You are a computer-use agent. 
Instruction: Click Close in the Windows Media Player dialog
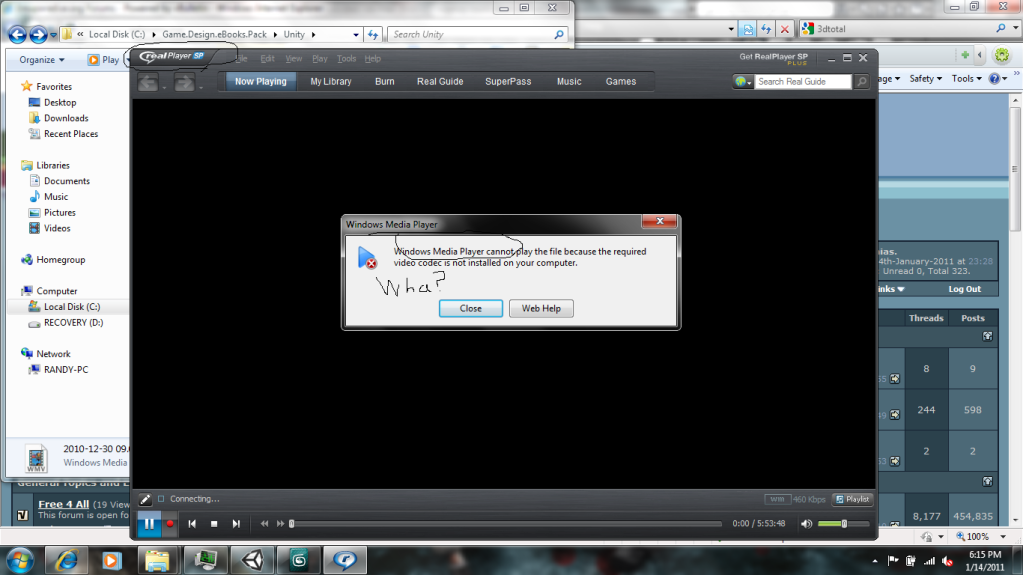[x=470, y=308]
